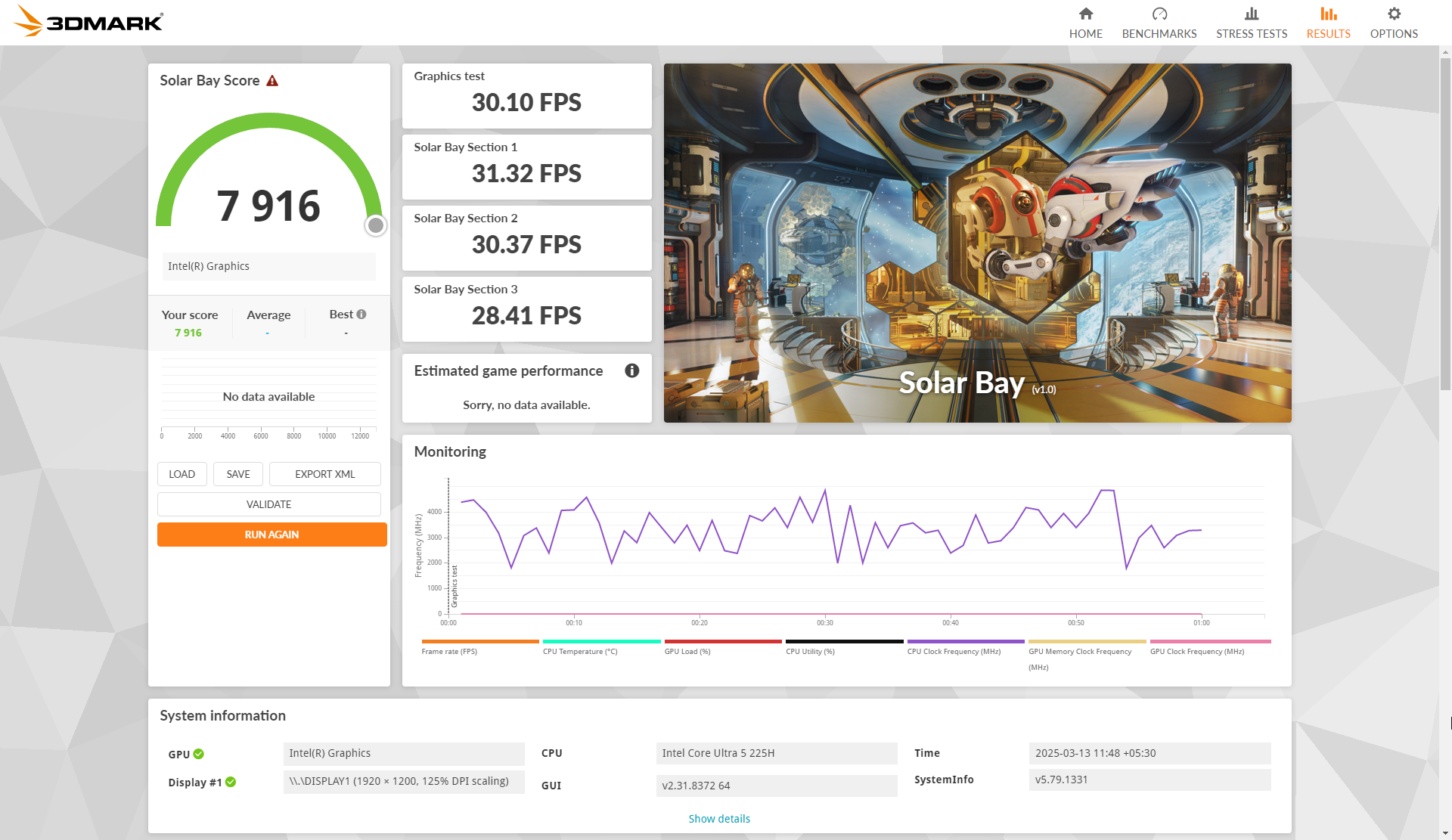Open the Results bar chart icon
The image size is (1452, 840).
(x=1328, y=14)
